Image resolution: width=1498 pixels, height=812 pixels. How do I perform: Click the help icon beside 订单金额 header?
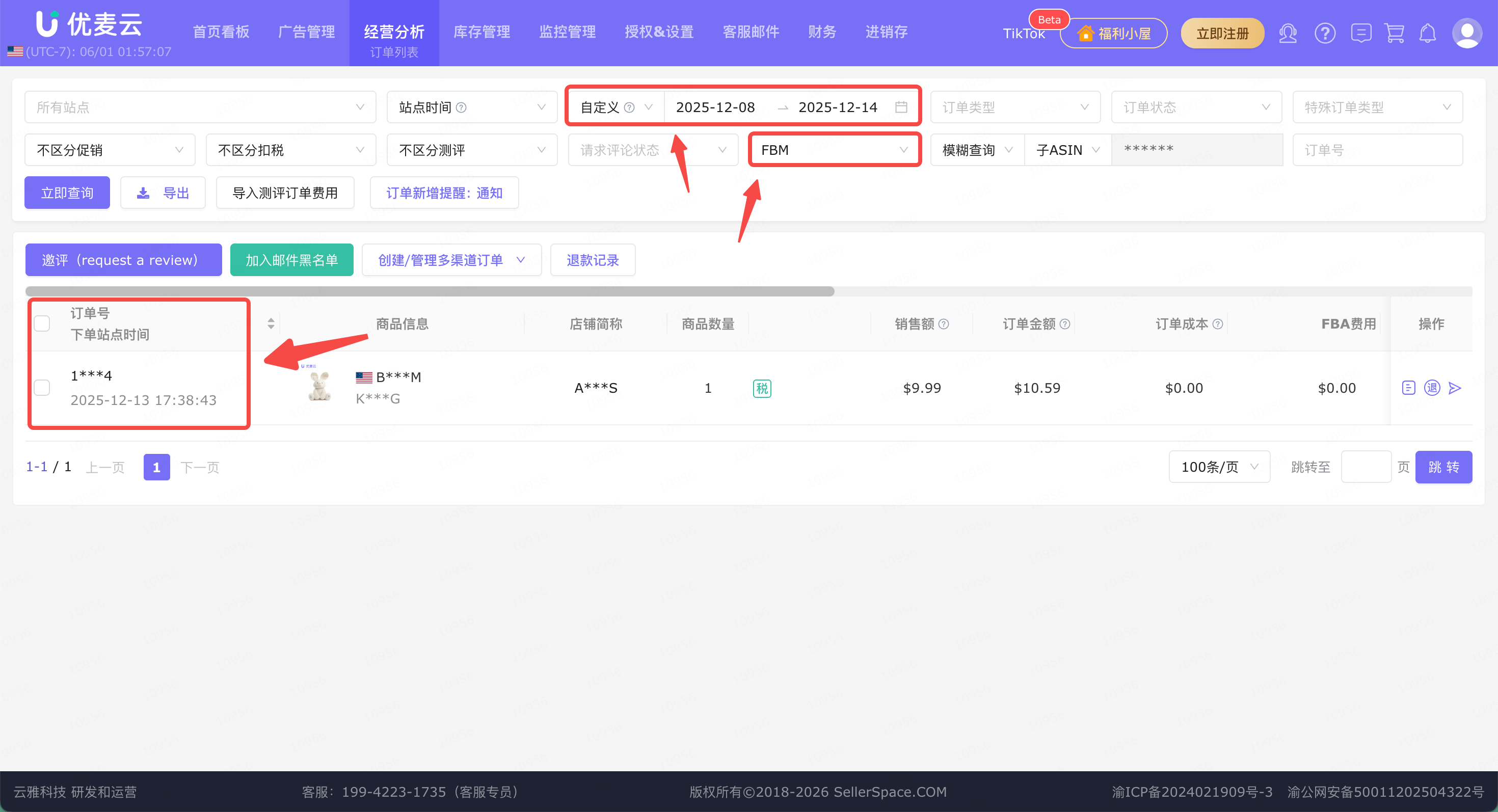[x=1065, y=324]
